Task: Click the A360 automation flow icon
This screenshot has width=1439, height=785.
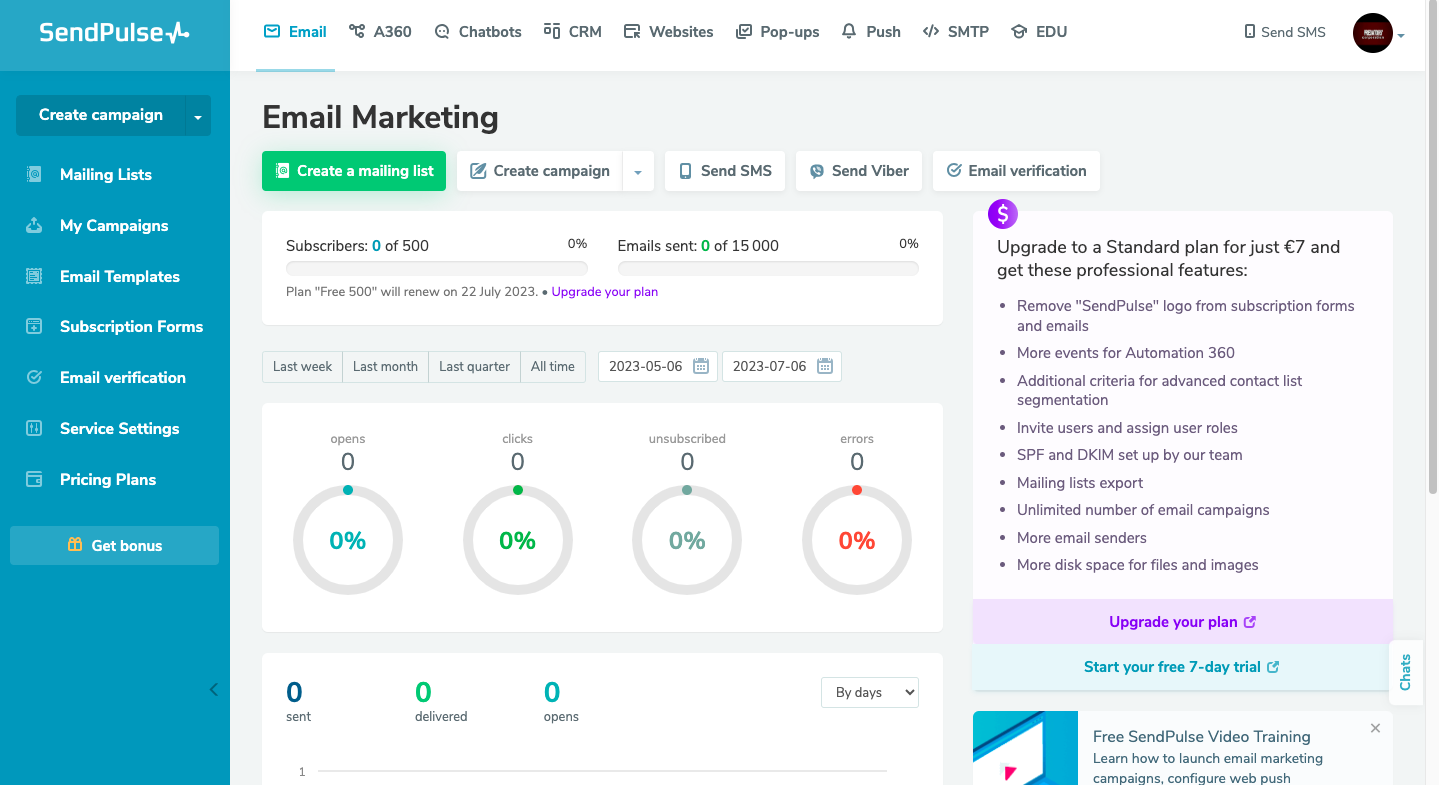Action: pyautogui.click(x=357, y=31)
